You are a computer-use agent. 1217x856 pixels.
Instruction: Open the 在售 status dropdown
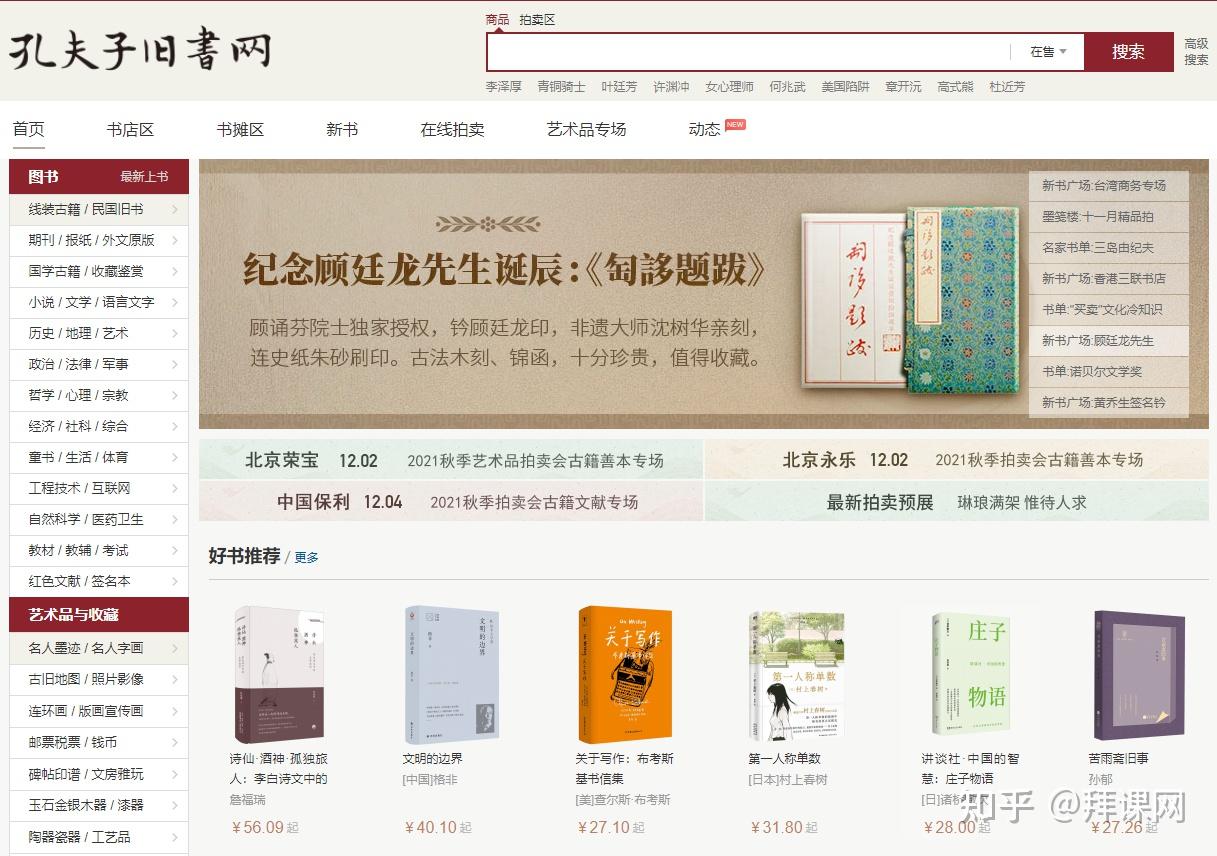1048,52
